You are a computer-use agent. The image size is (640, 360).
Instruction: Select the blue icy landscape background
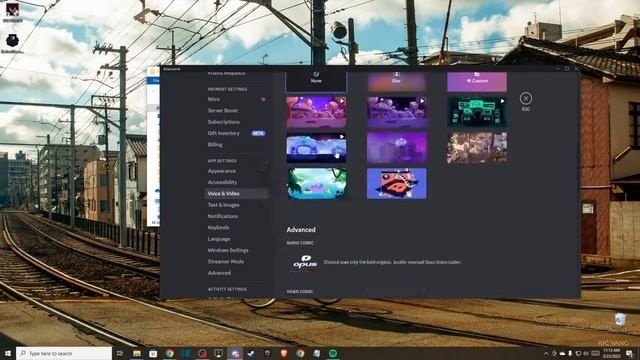316,147
